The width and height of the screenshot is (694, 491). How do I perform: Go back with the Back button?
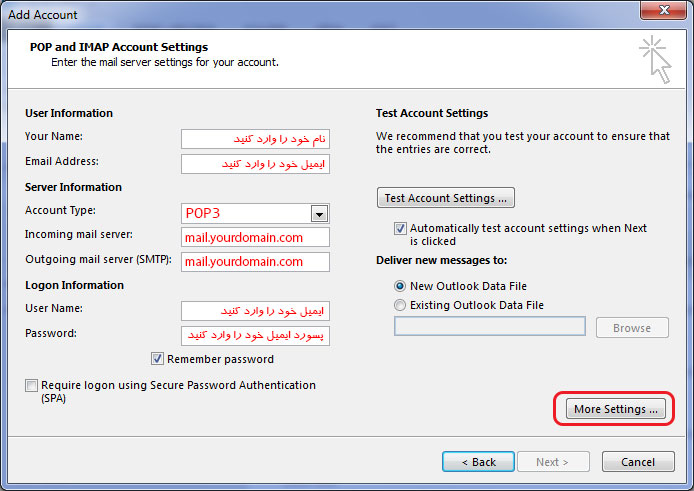[x=478, y=462]
